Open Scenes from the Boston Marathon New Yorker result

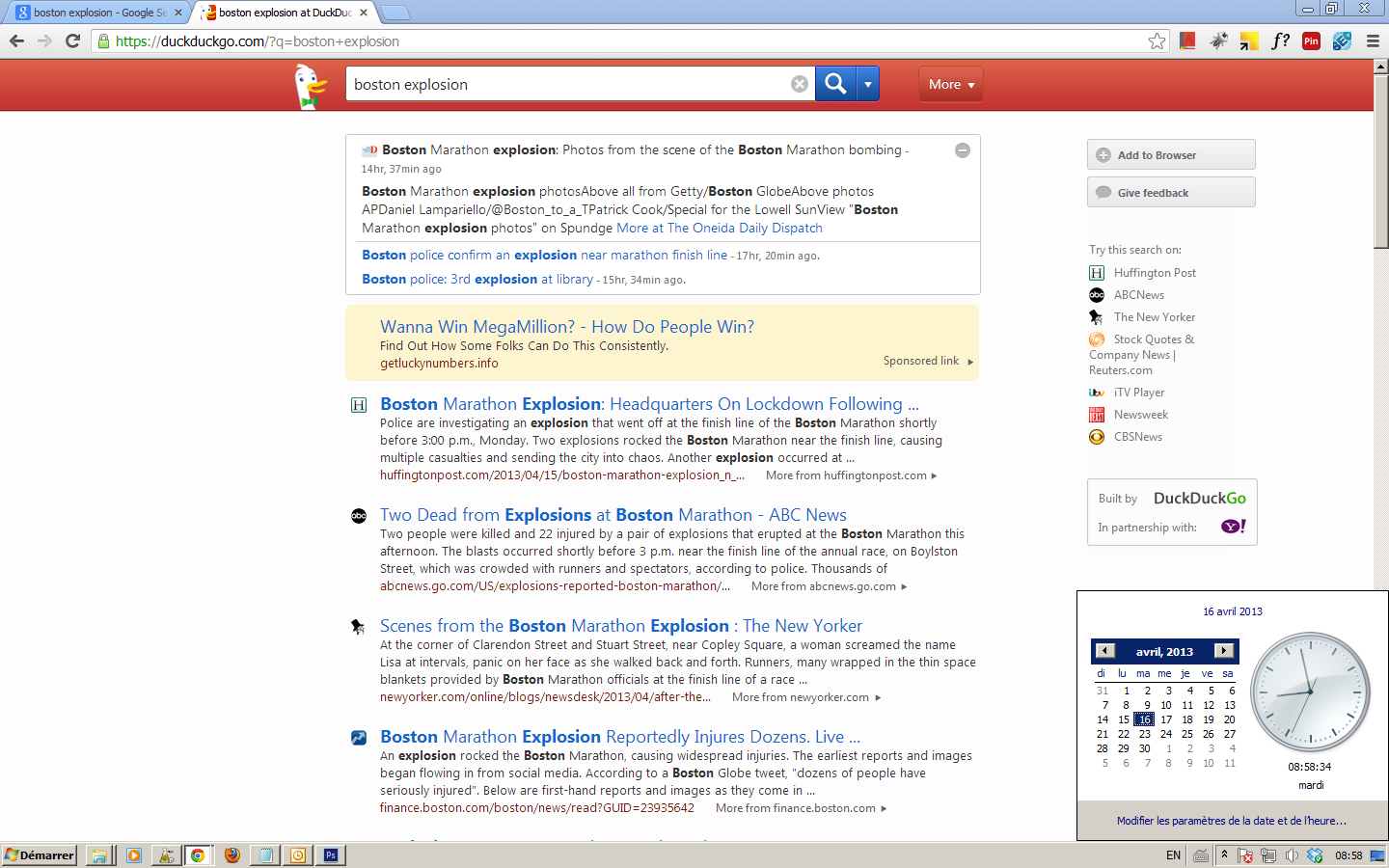(621, 626)
